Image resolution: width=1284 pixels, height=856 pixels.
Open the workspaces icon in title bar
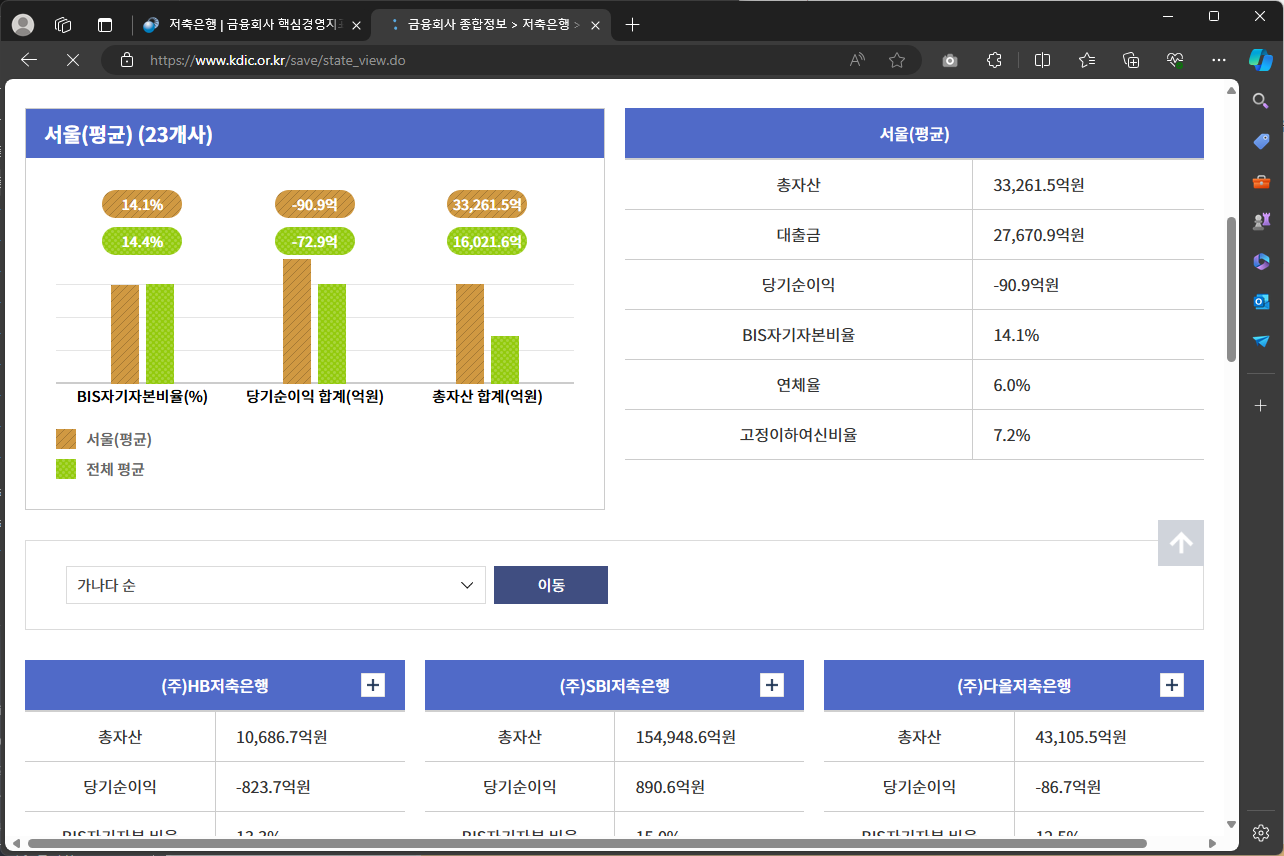[x=63, y=25]
